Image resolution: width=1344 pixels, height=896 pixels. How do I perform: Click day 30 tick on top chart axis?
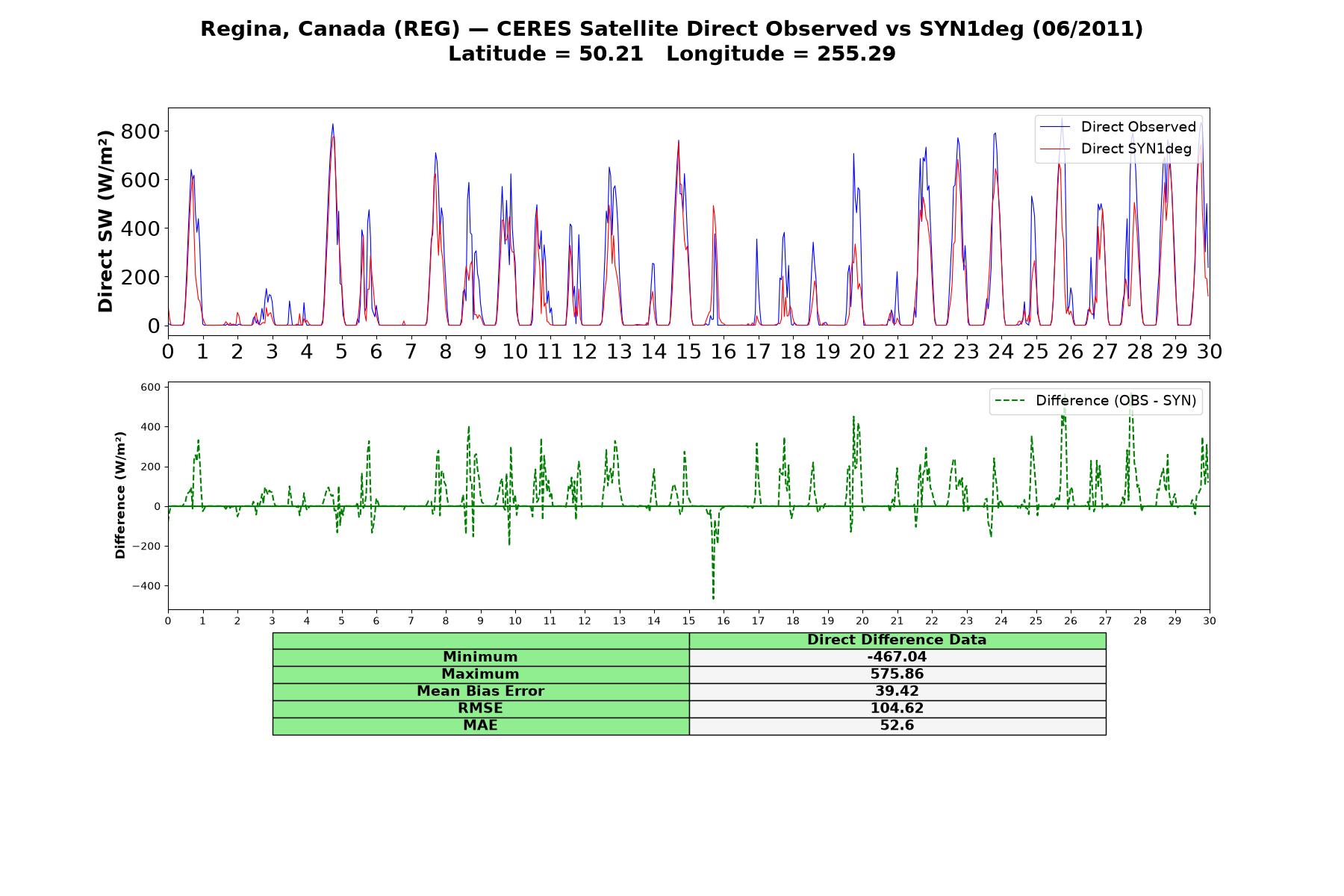(1210, 352)
